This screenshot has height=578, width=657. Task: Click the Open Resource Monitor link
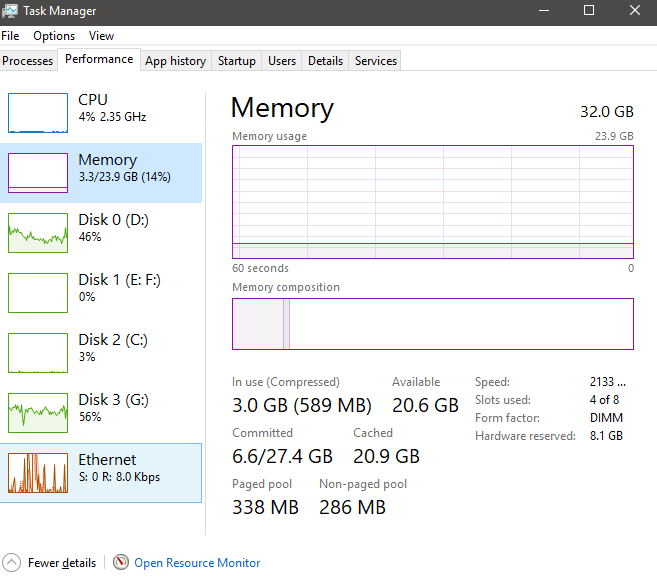coord(197,562)
